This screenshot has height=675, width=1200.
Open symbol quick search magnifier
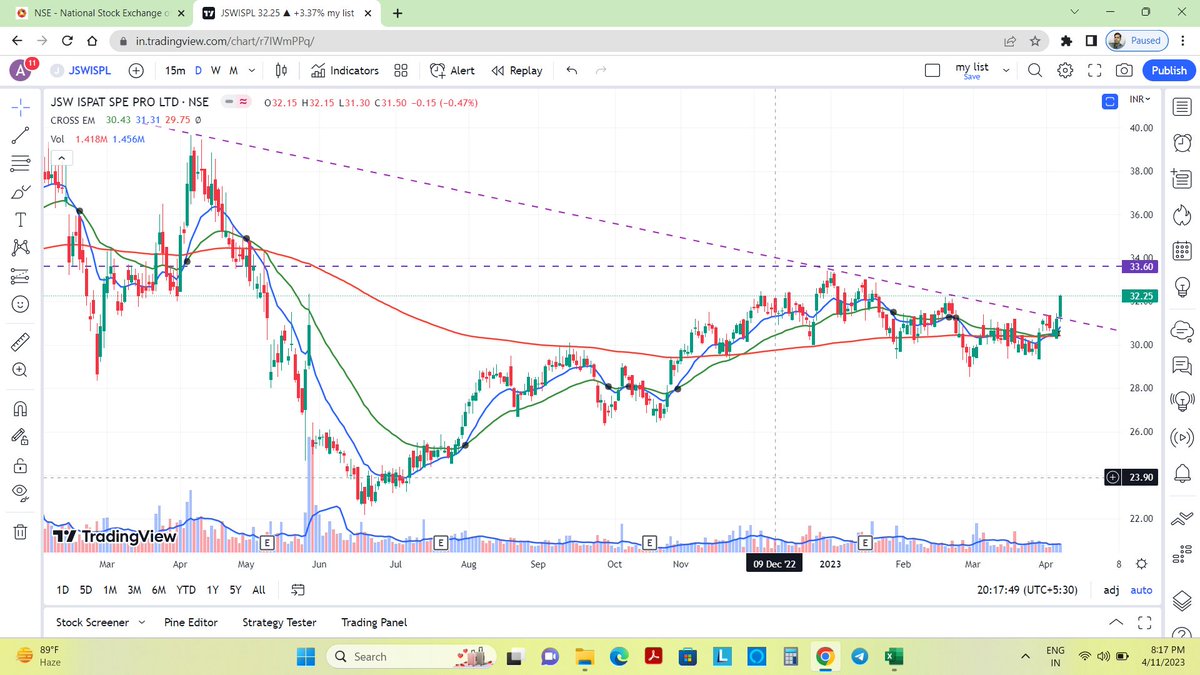[1035, 70]
